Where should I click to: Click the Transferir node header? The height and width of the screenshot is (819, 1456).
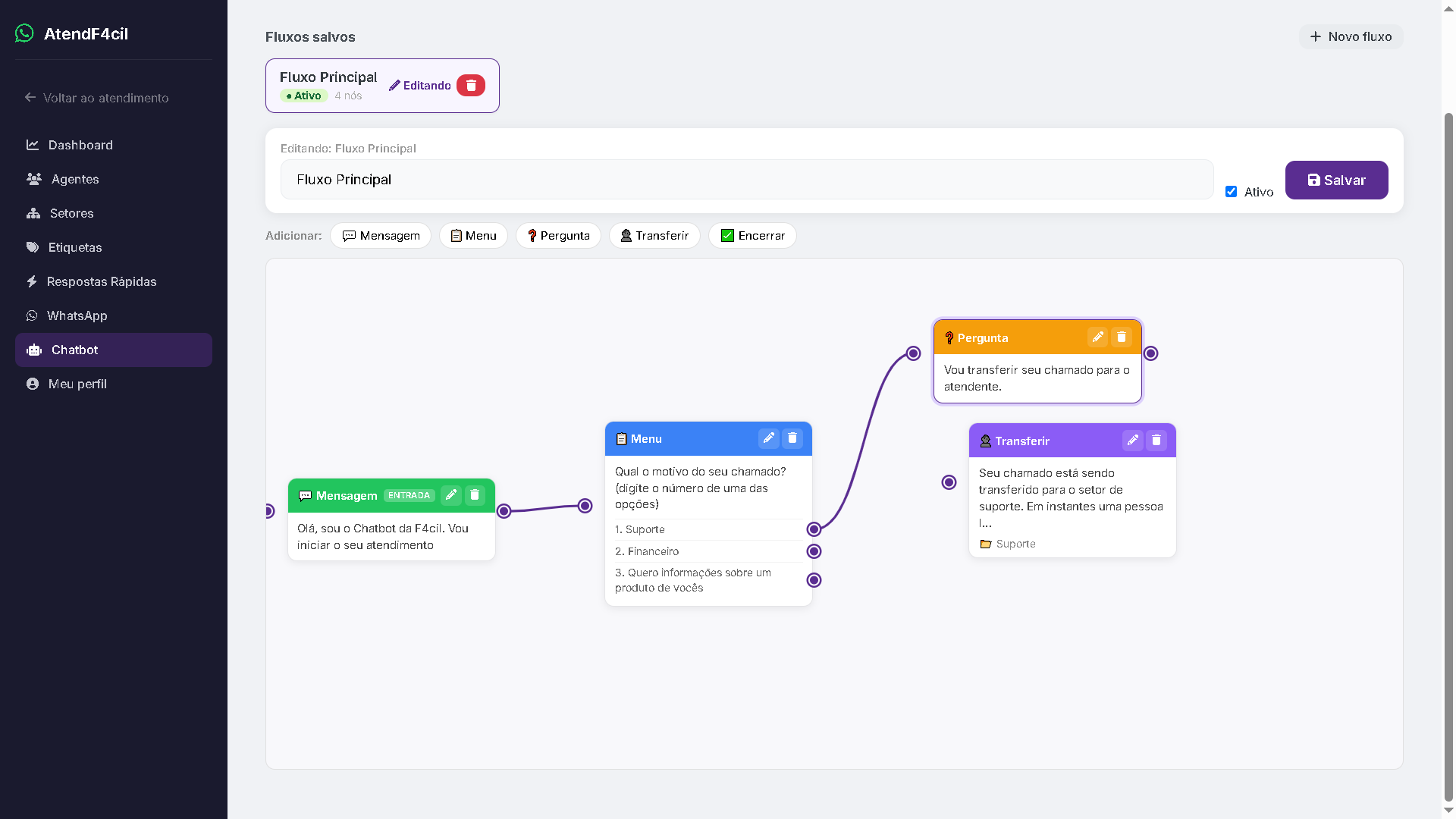coord(1072,441)
